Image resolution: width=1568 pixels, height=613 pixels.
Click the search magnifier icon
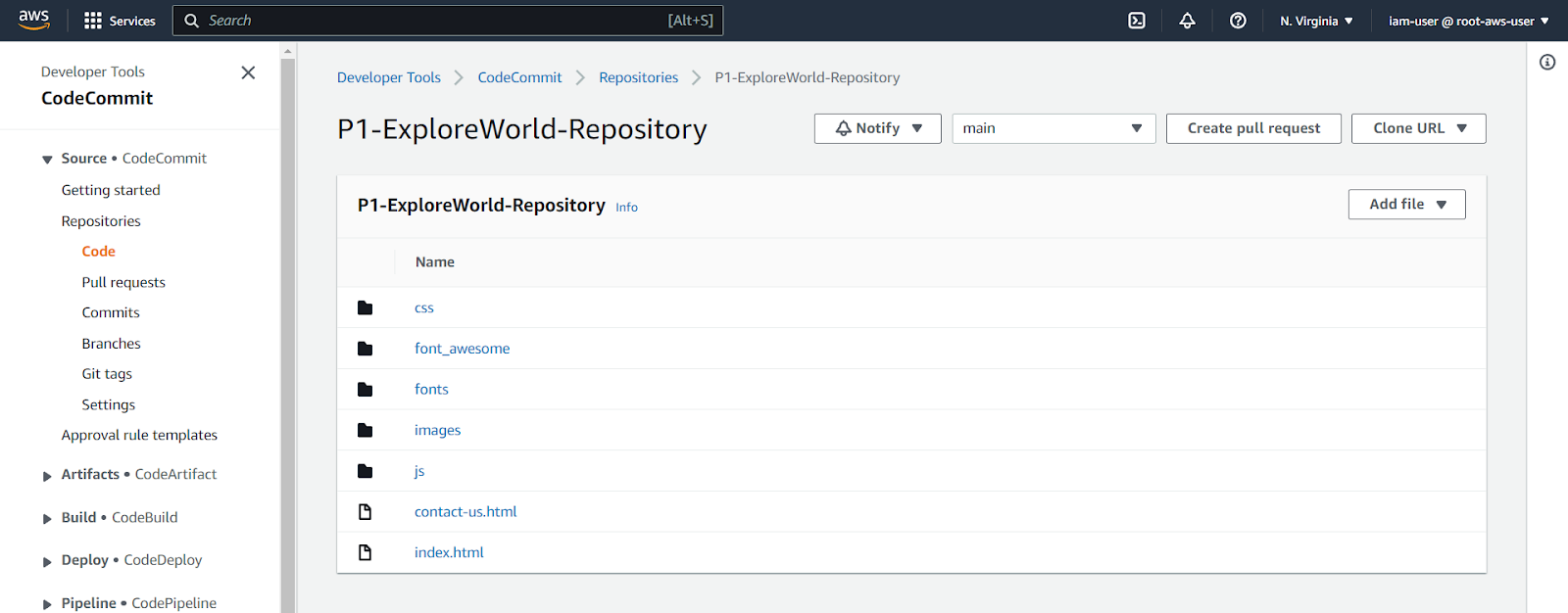(x=191, y=21)
